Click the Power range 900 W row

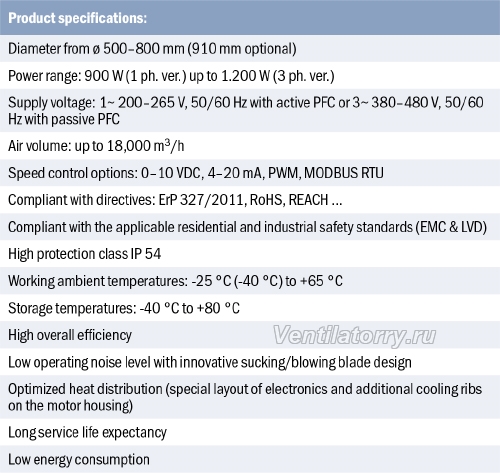[x=250, y=76]
